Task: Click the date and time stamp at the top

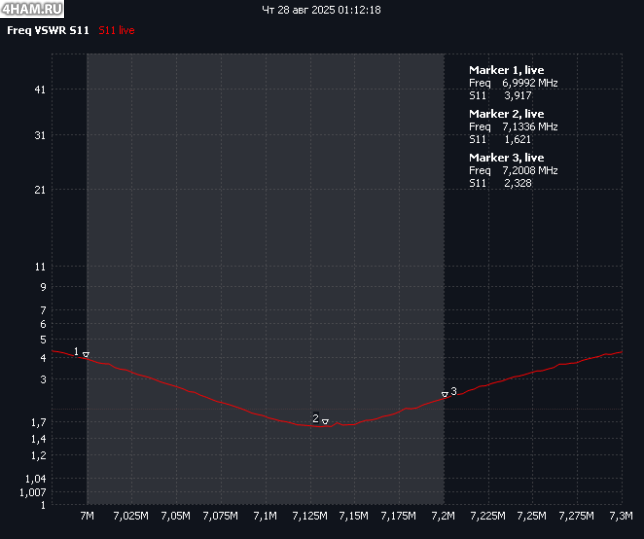Action: [x=321, y=10]
